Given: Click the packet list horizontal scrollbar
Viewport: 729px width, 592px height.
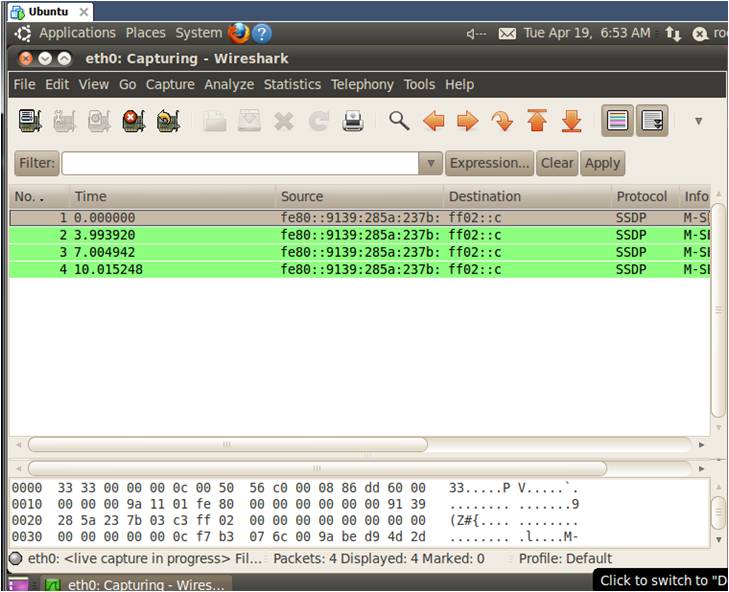Looking at the screenshot, I should coord(228,445).
